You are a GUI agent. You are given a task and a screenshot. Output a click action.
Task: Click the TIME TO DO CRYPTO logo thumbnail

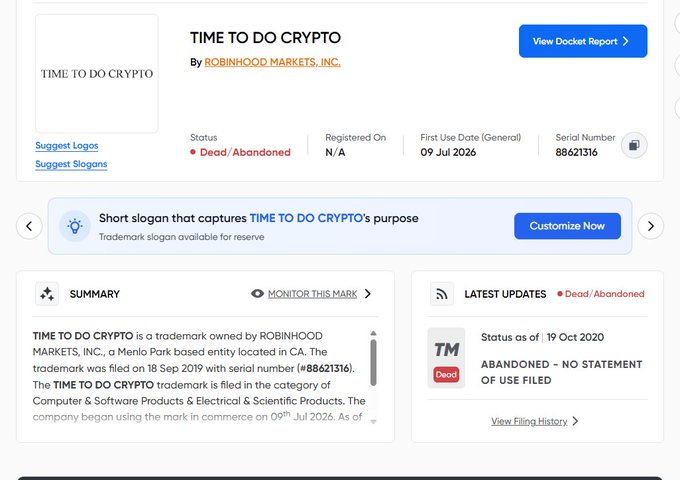[97, 74]
